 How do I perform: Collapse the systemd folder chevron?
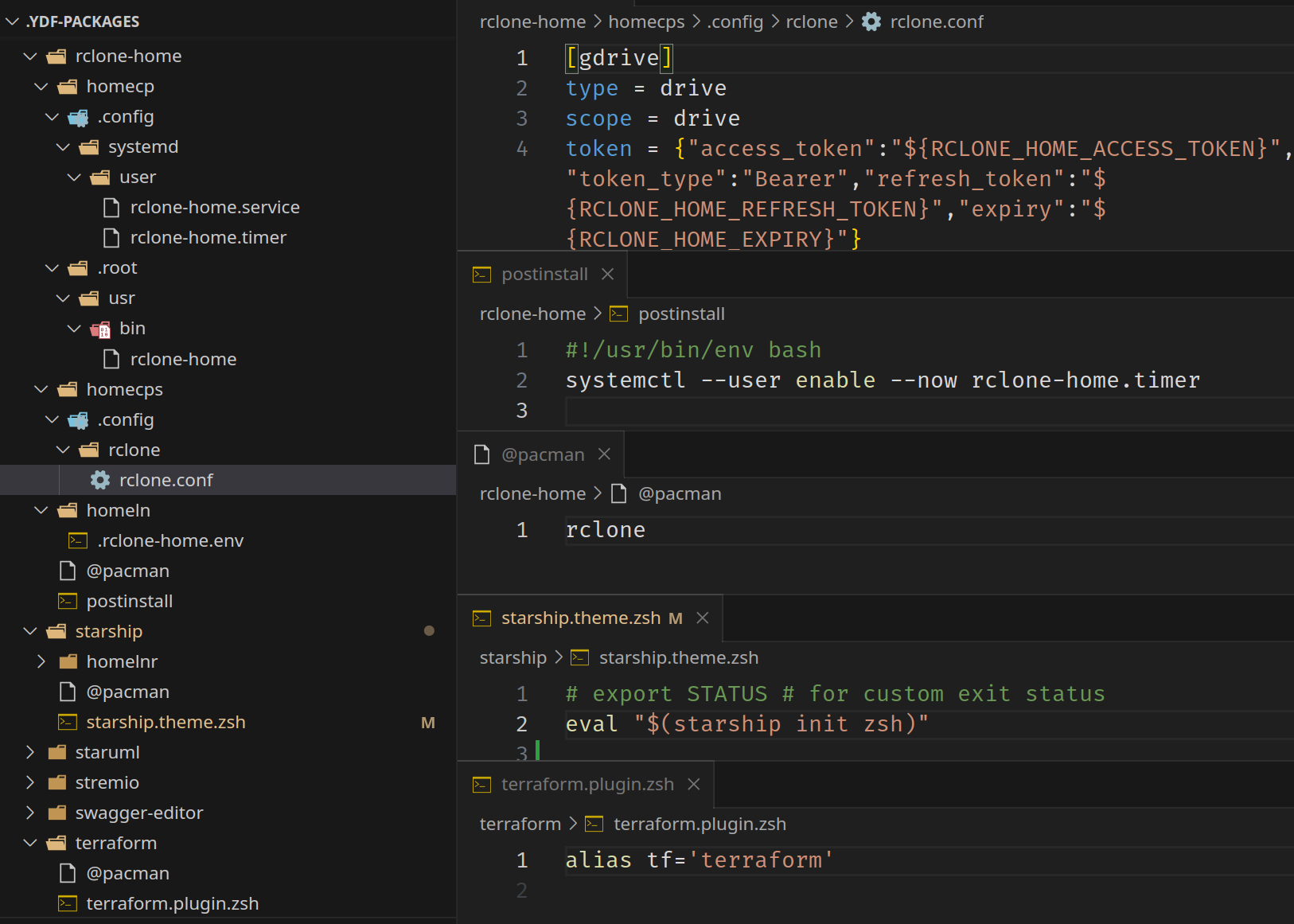pos(64,147)
